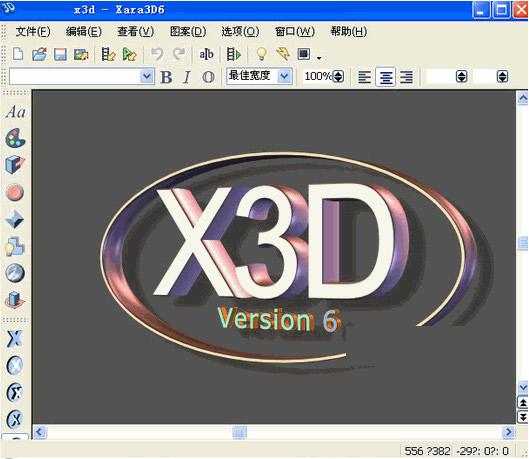Click the 100% size stepper arrows
The height and width of the screenshot is (459, 529).
point(338,77)
